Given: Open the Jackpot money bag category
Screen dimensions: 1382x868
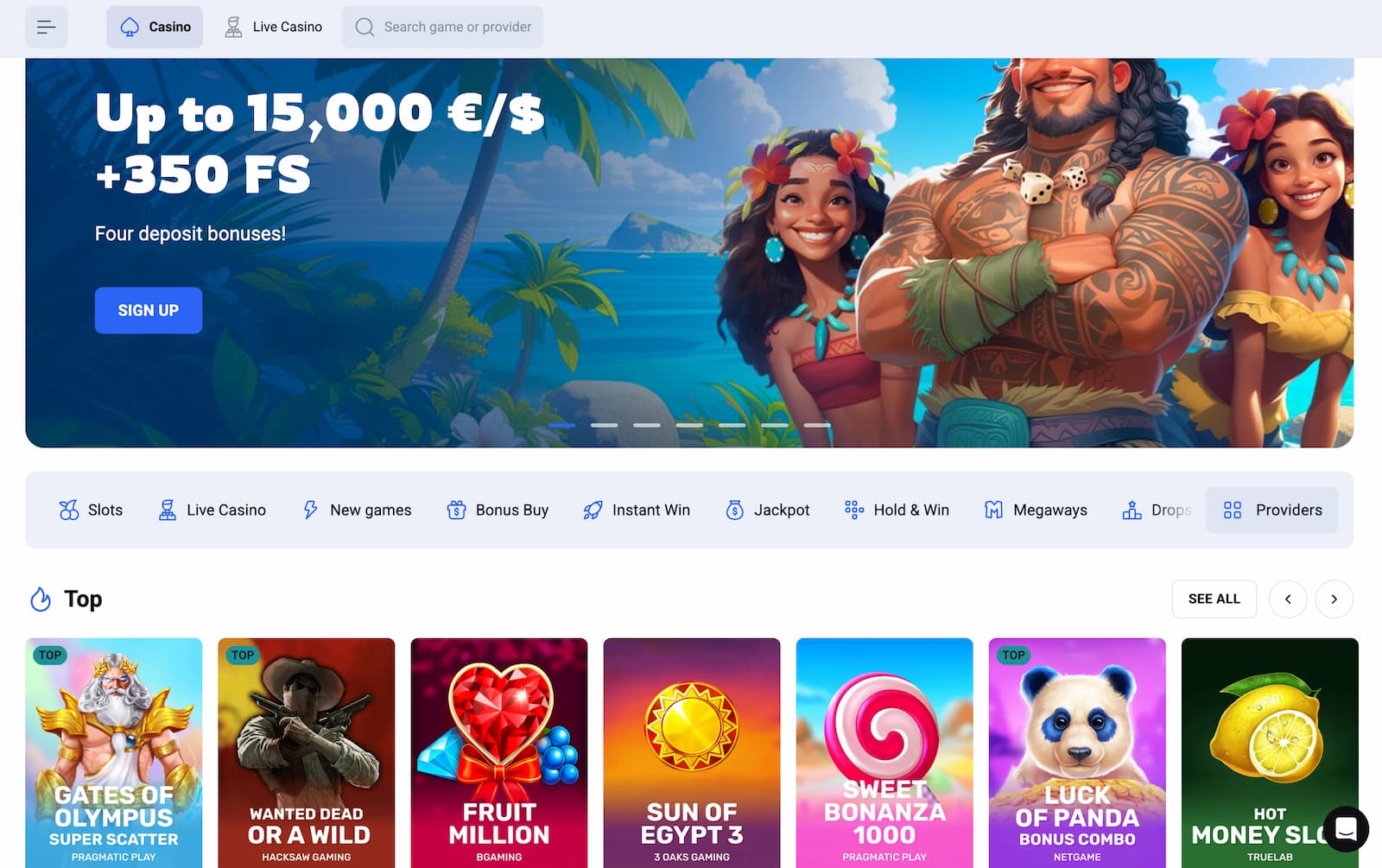Looking at the screenshot, I should (x=768, y=510).
